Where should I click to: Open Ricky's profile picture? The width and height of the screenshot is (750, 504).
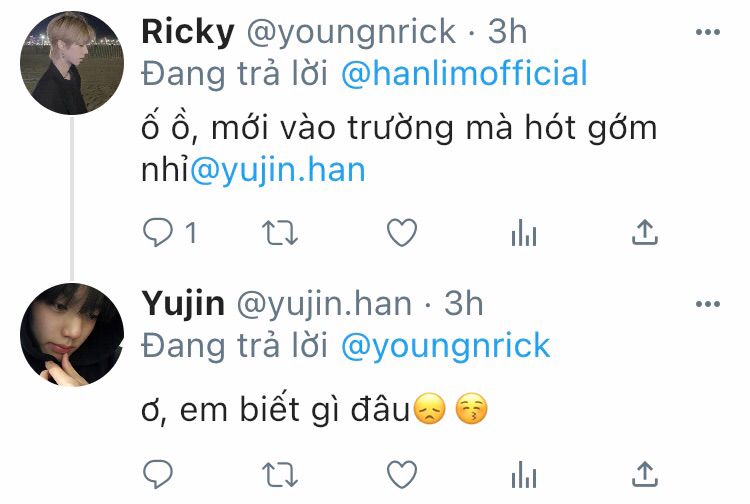(x=72, y=63)
